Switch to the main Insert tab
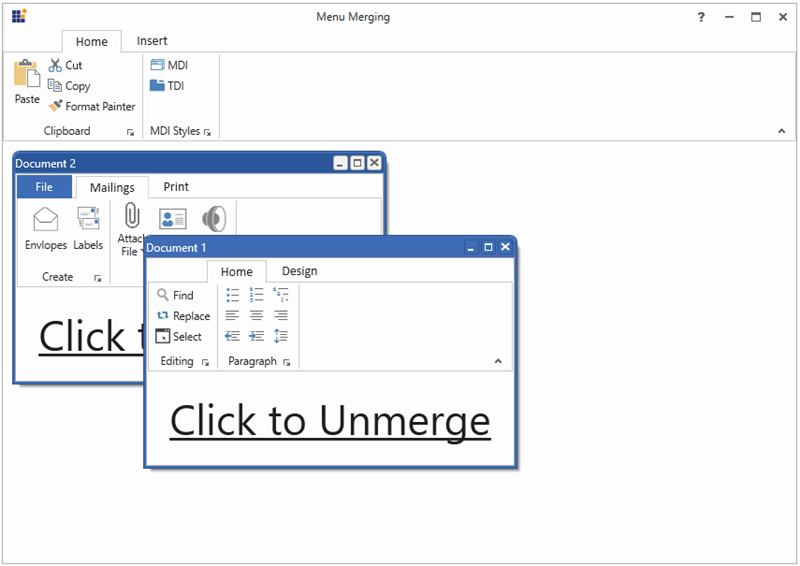Screen dimensions: 800x566 pyautogui.click(x=152, y=41)
